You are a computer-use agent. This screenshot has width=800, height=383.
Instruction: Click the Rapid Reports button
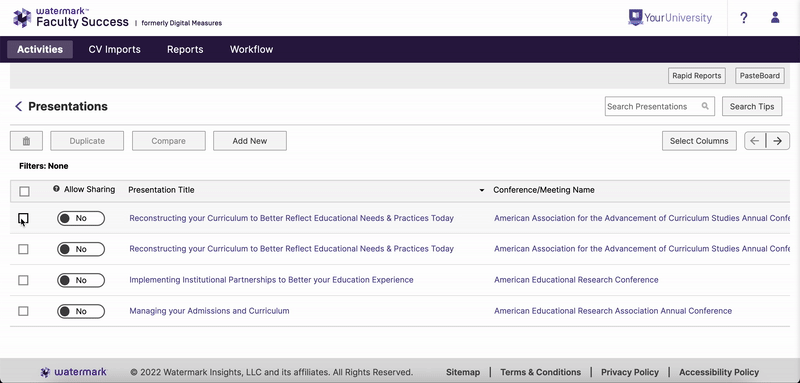pos(696,75)
